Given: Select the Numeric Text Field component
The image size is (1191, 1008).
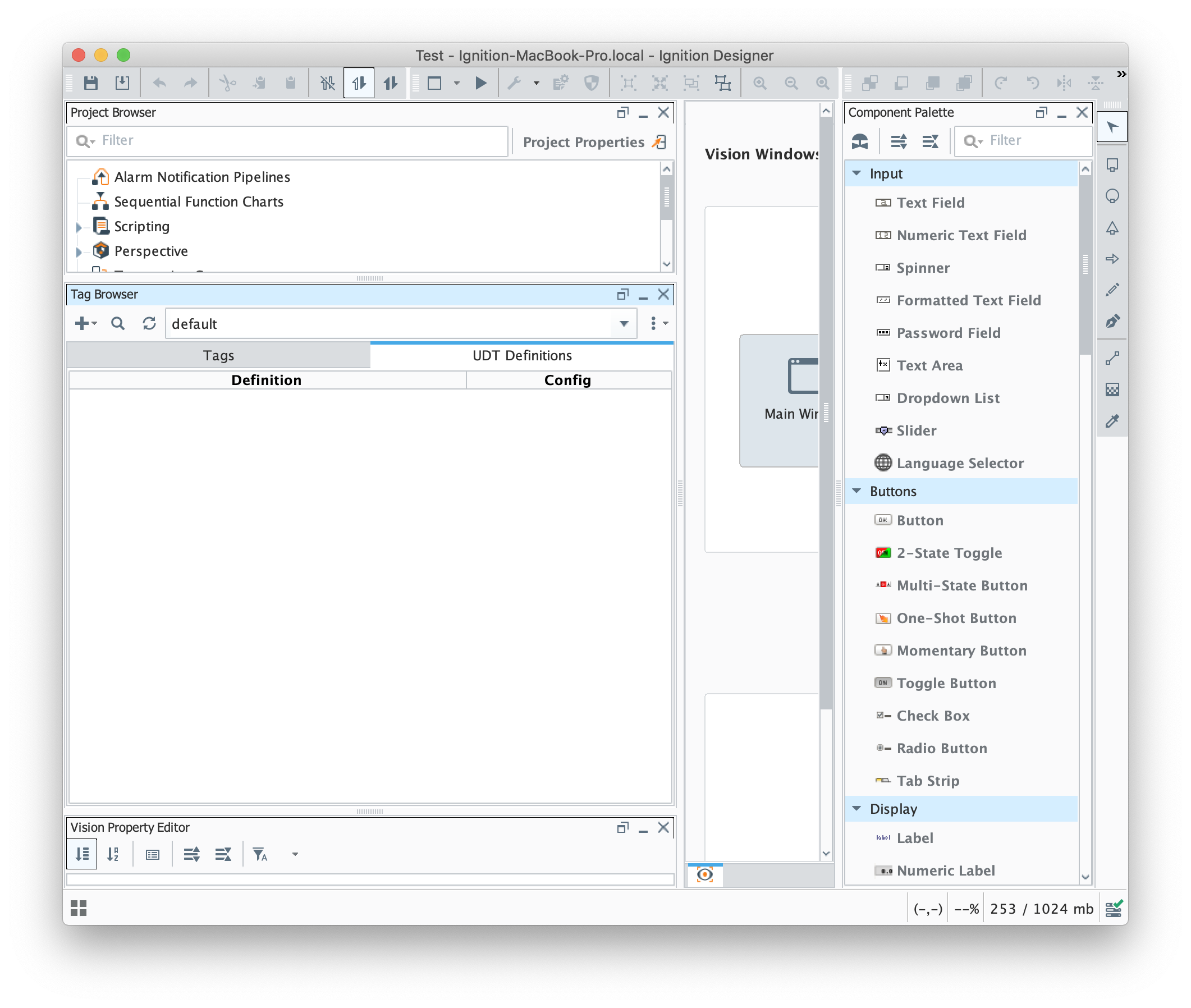Looking at the screenshot, I should 950,235.
